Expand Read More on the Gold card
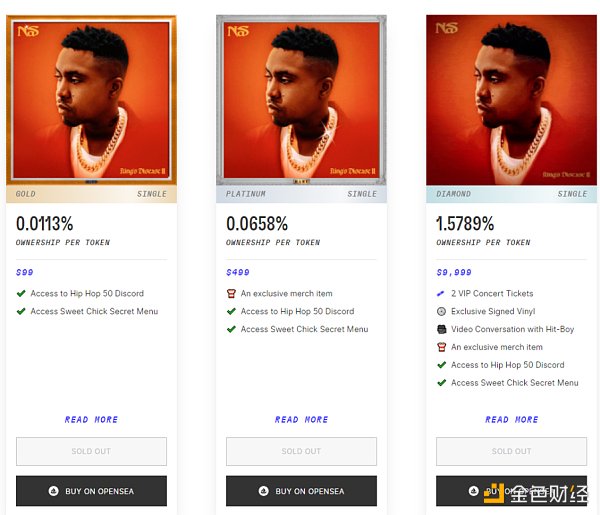 tap(91, 420)
